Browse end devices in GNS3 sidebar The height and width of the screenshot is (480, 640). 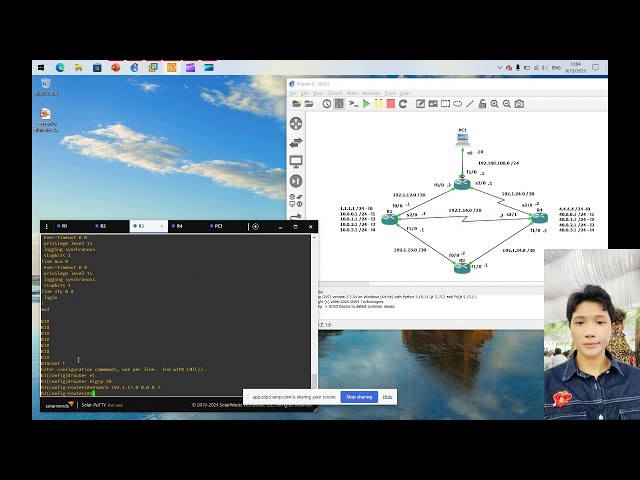click(296, 162)
